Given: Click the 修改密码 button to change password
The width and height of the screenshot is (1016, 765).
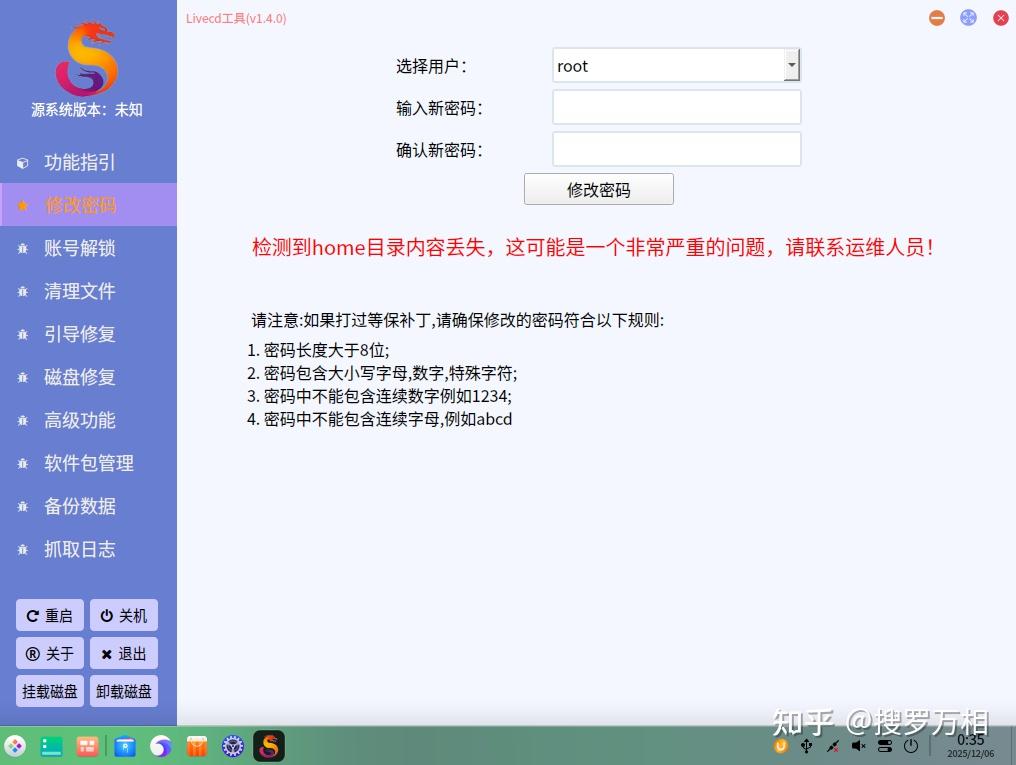Looking at the screenshot, I should click(598, 188).
